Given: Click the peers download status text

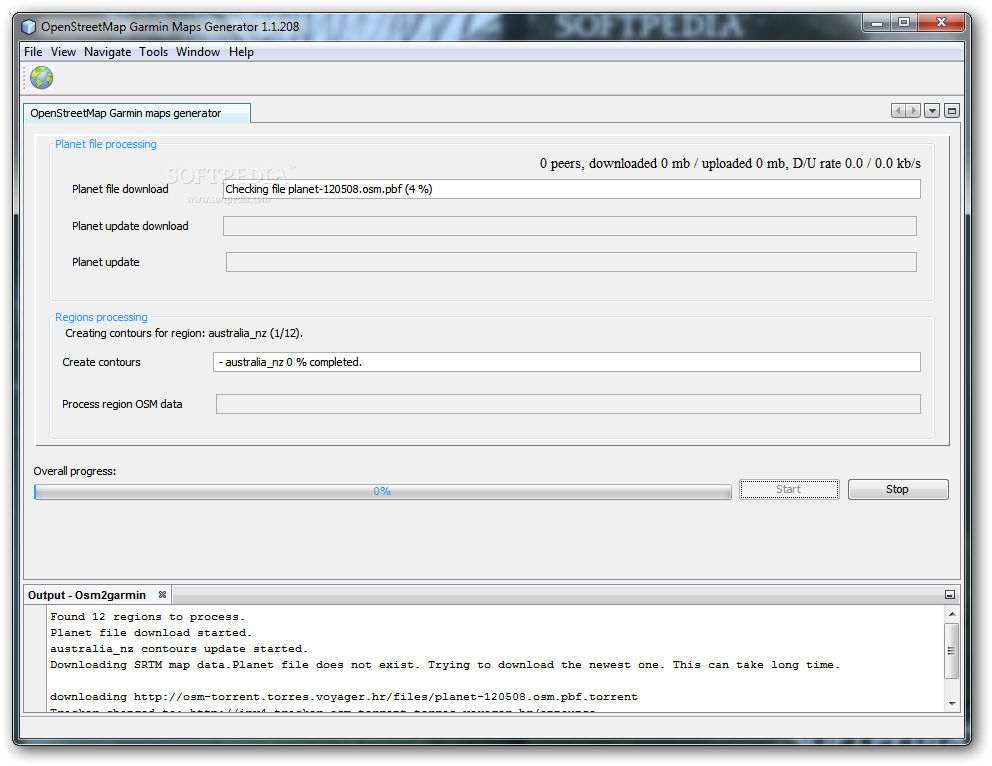Looking at the screenshot, I should [x=730, y=163].
